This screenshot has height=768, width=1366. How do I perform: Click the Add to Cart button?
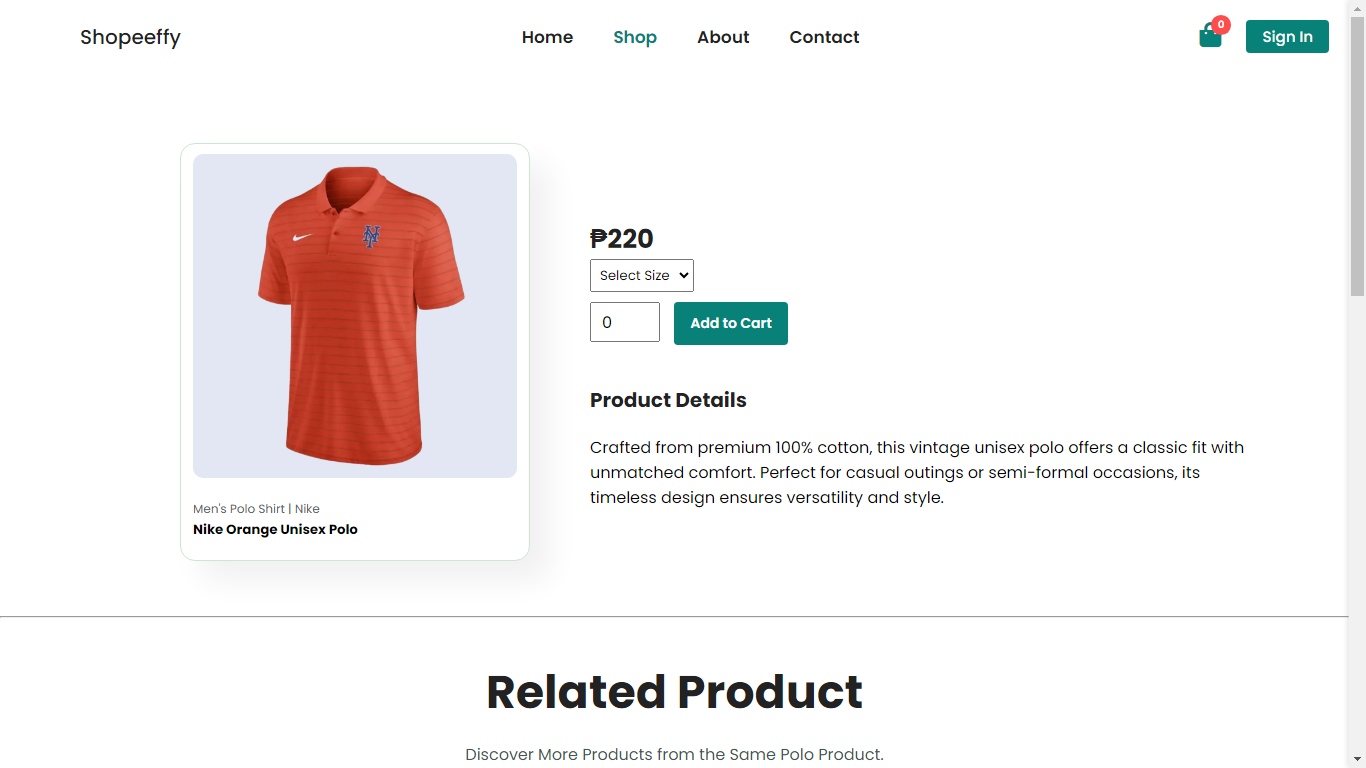pos(731,323)
